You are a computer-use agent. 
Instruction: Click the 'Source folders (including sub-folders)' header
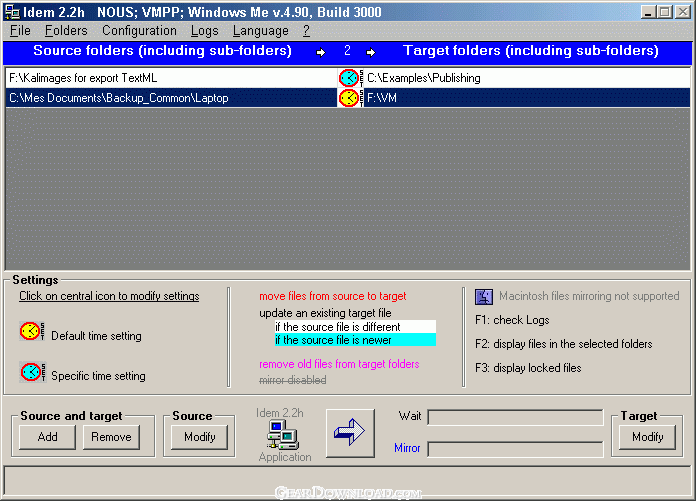(162, 51)
